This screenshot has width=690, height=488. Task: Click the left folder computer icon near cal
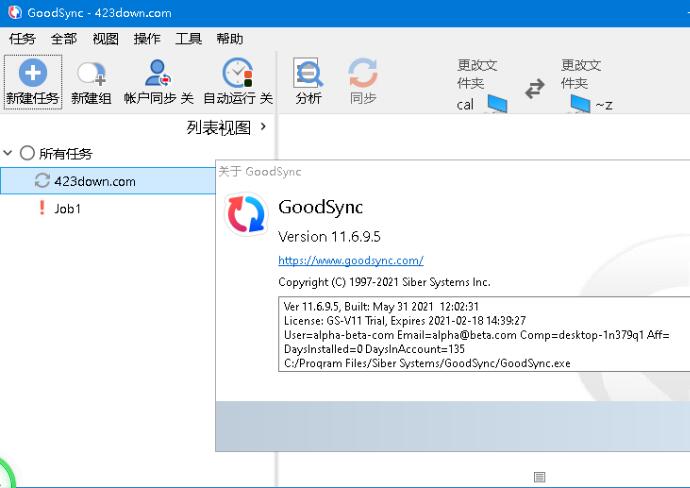(497, 104)
